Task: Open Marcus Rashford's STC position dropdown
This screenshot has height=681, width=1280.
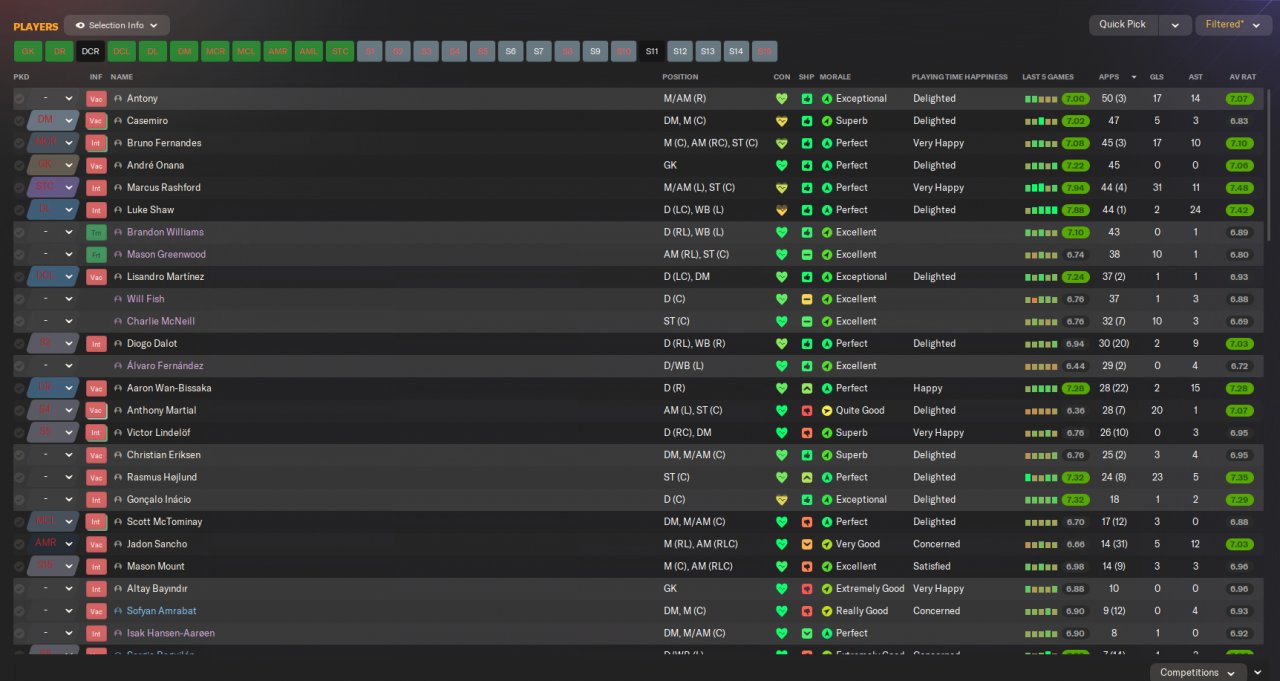Action: click(x=53, y=188)
